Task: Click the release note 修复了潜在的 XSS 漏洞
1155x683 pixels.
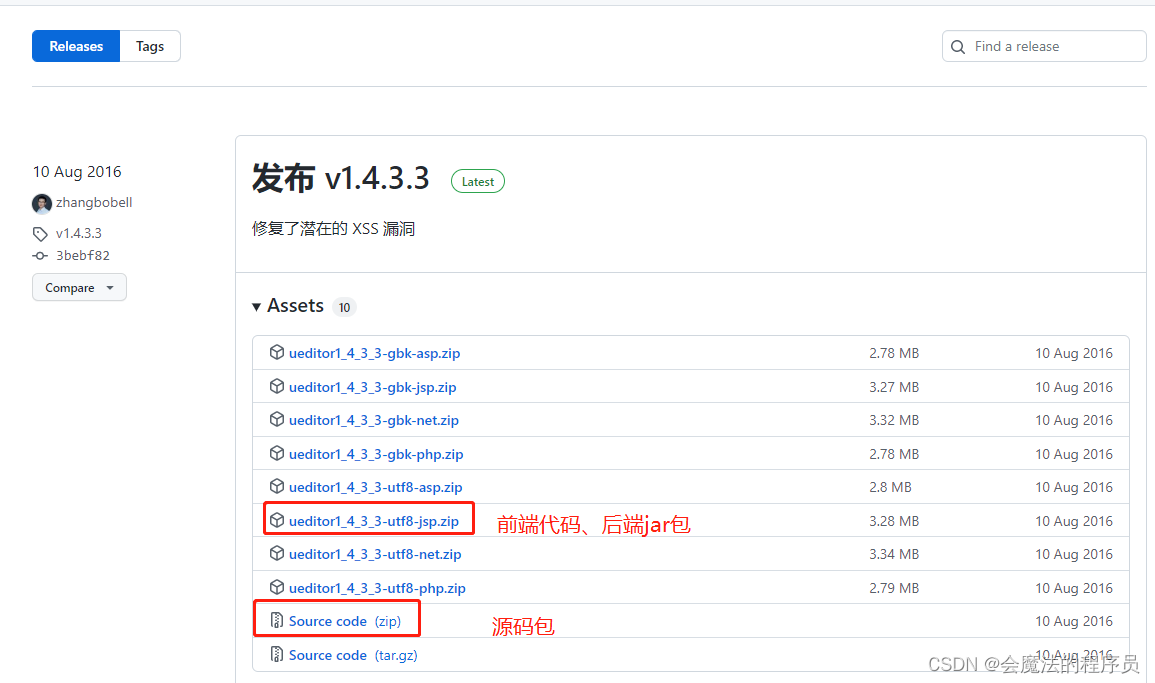Action: (334, 229)
